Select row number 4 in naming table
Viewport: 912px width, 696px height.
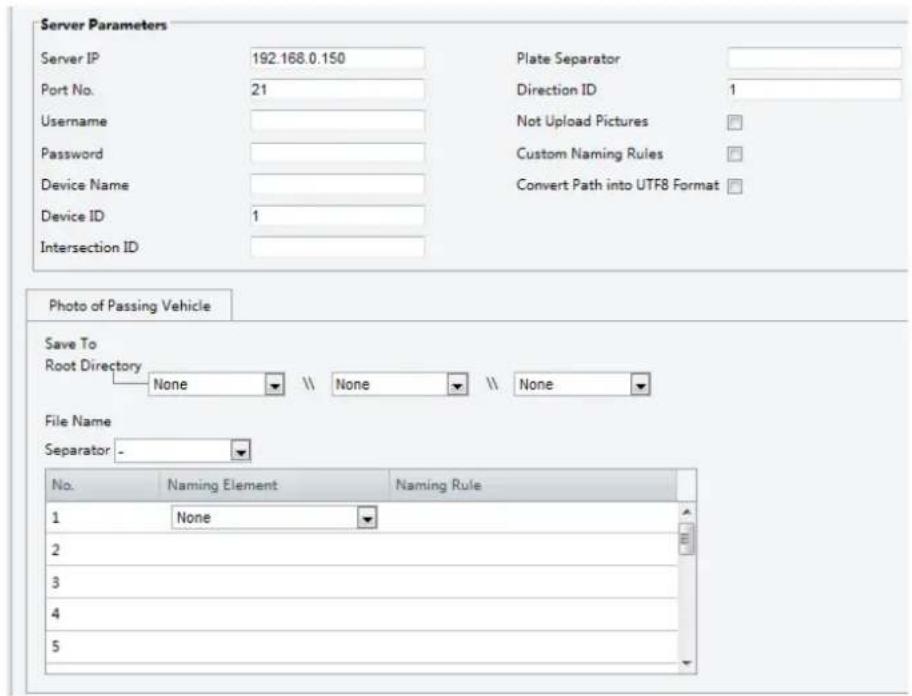[x=362, y=614]
